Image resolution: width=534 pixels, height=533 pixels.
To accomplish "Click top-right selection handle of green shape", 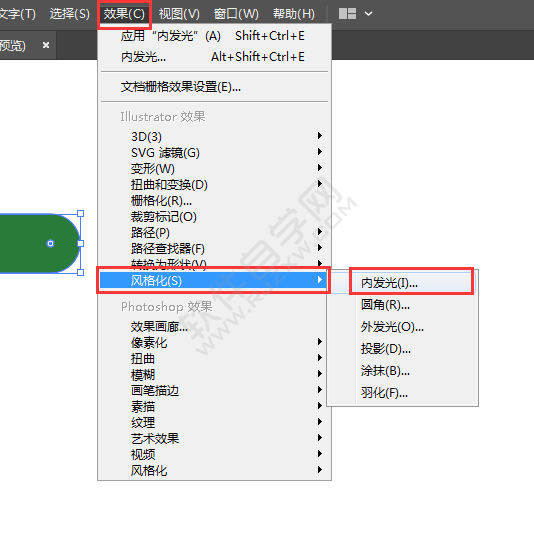I will [x=80, y=214].
